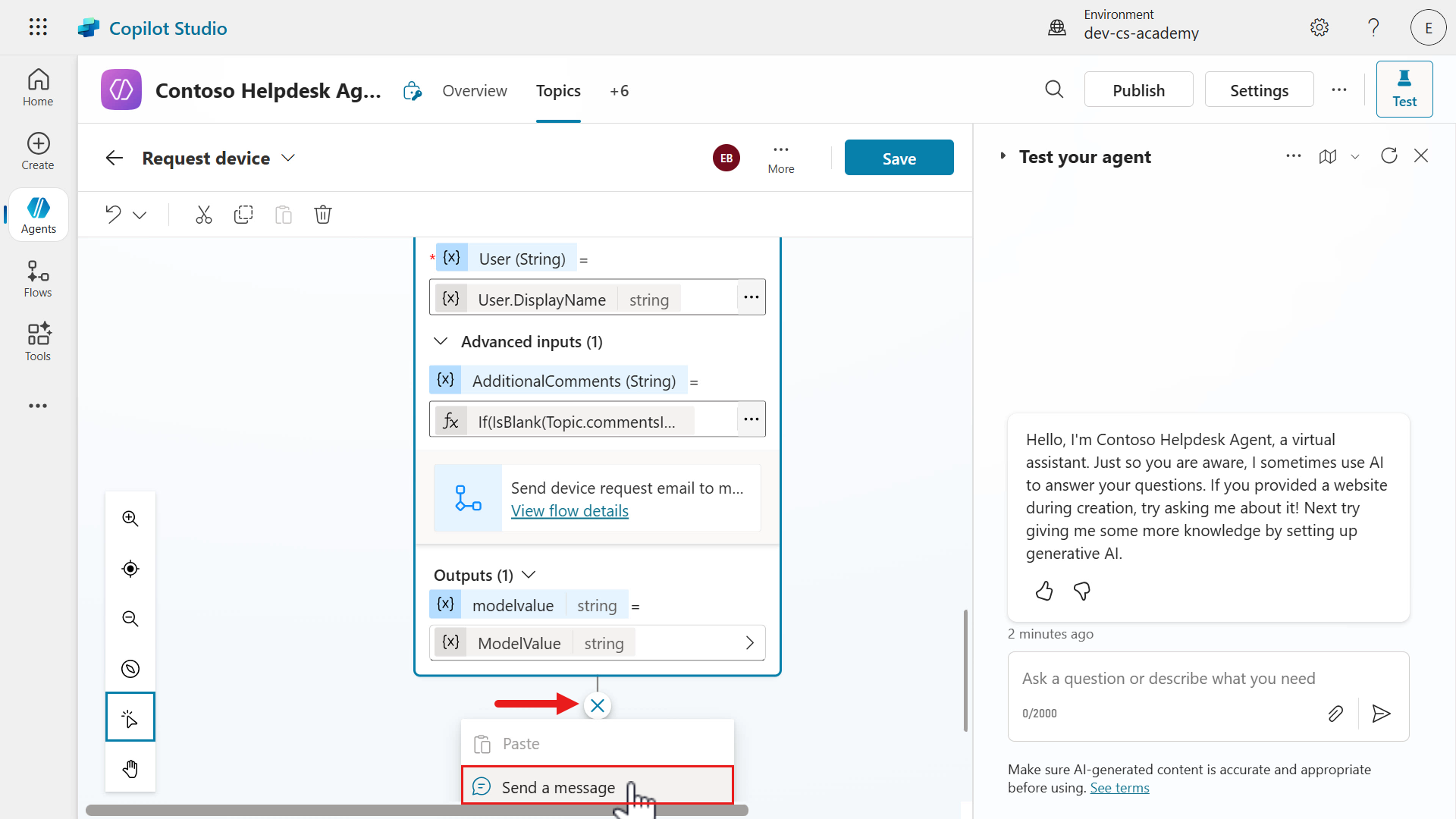Give thumbs up on the agent reply

[1043, 591]
